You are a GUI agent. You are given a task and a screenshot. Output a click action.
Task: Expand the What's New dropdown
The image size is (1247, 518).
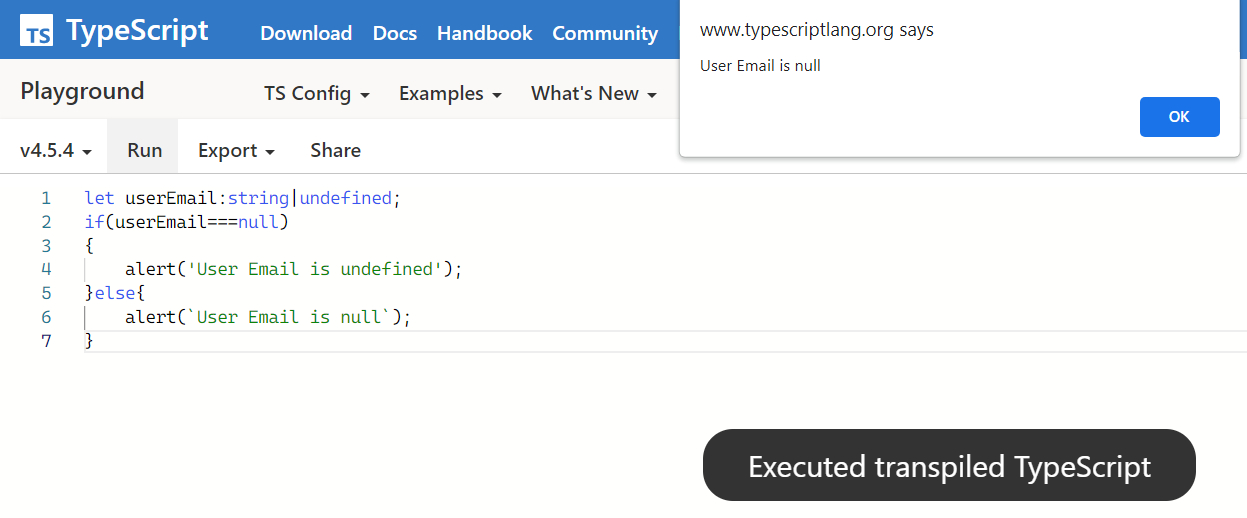click(x=594, y=93)
